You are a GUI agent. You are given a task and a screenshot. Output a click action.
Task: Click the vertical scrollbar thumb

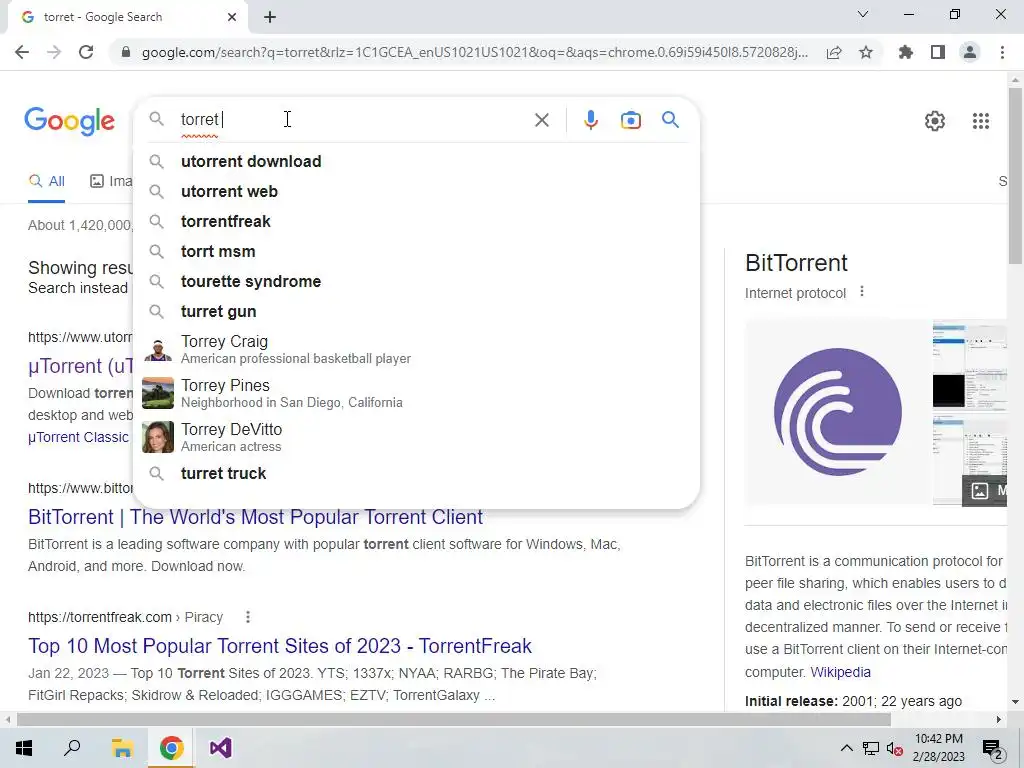click(1015, 175)
